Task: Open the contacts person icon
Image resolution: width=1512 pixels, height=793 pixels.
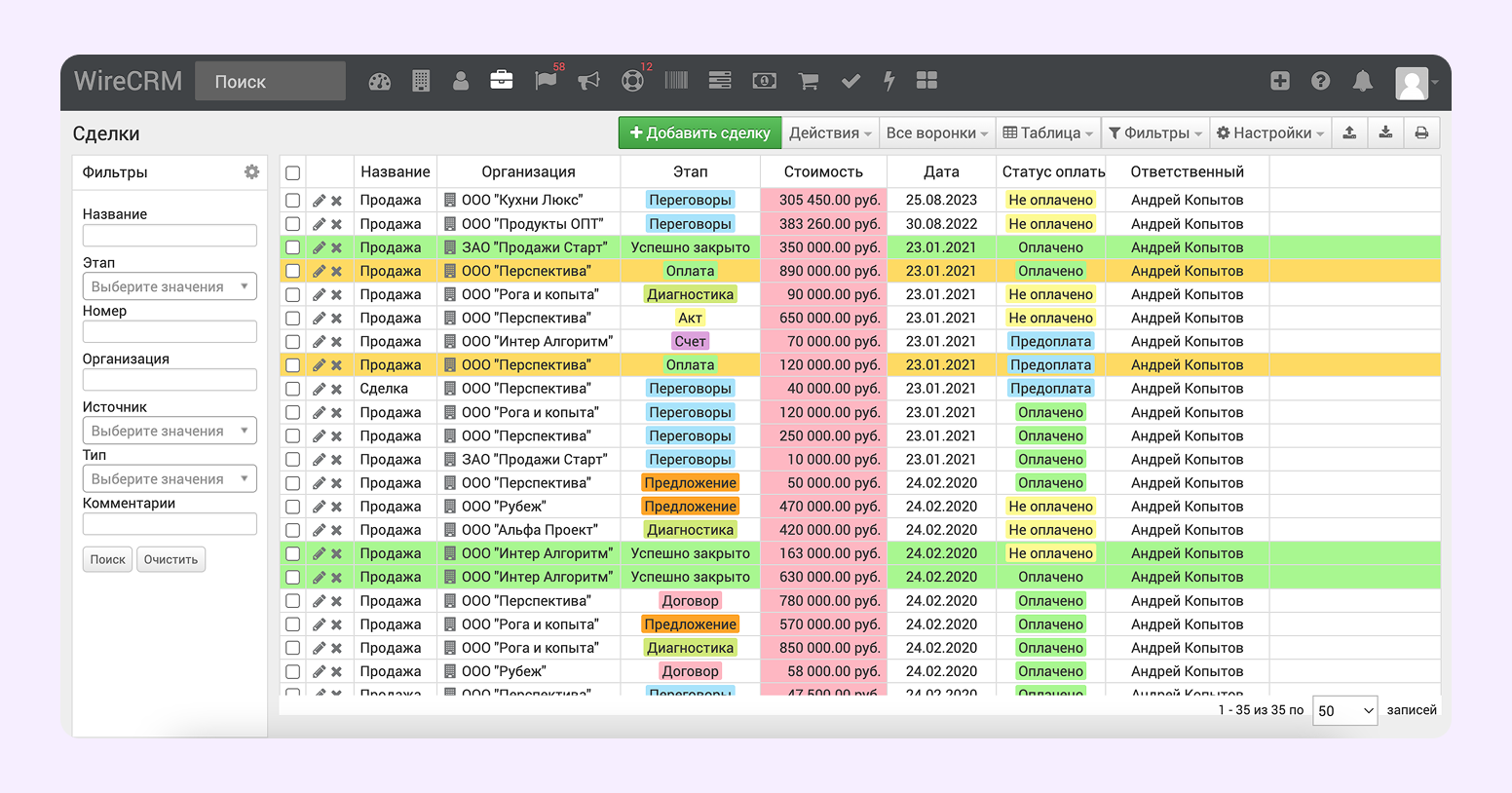Action: tap(461, 81)
